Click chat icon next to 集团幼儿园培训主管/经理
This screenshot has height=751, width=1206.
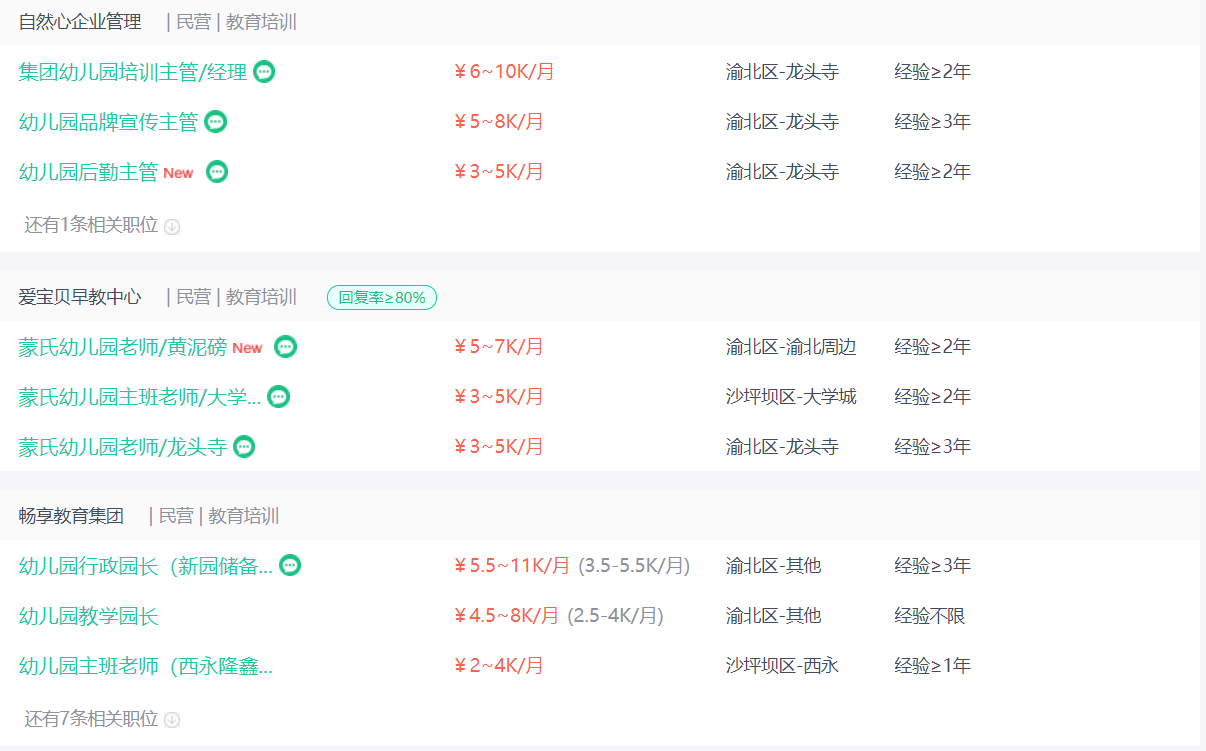coord(264,72)
